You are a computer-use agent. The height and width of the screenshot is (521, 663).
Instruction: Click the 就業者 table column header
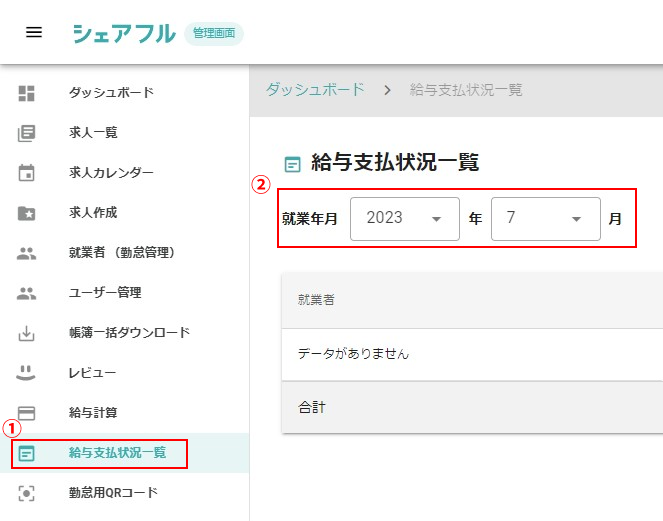click(316, 299)
